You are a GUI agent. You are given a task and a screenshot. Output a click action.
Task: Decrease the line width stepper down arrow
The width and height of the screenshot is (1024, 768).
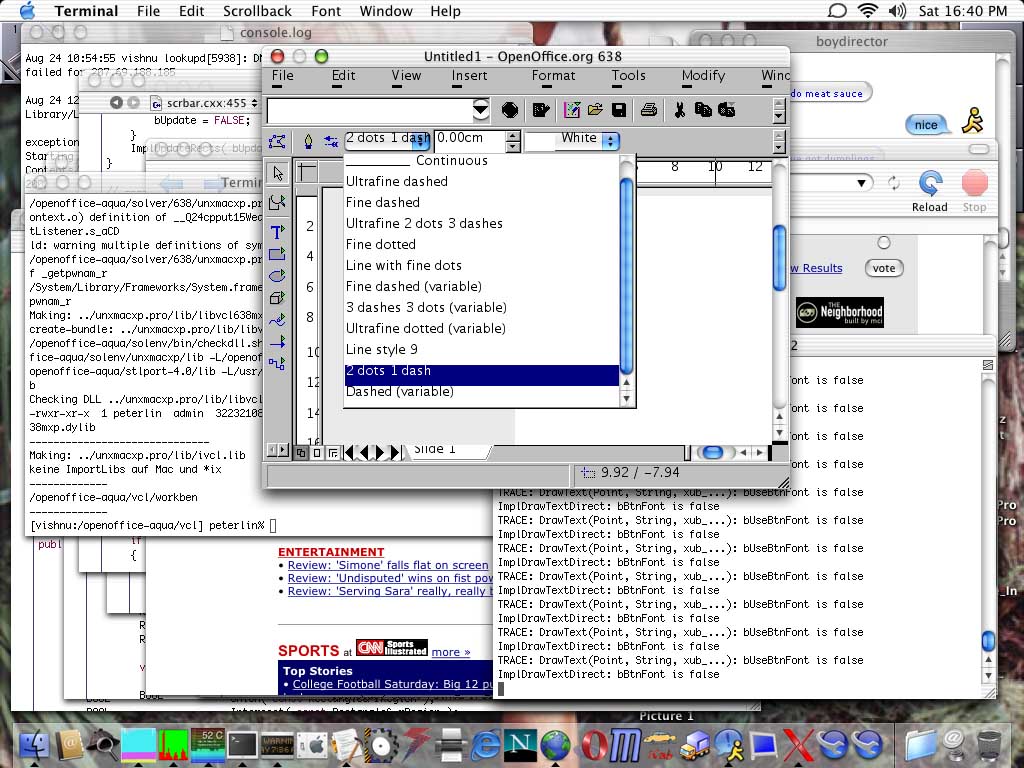[x=513, y=146]
